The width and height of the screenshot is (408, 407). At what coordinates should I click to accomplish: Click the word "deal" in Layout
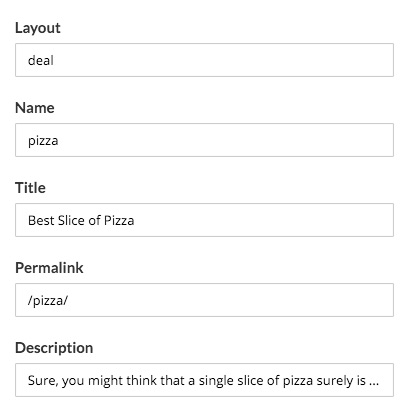point(41,60)
